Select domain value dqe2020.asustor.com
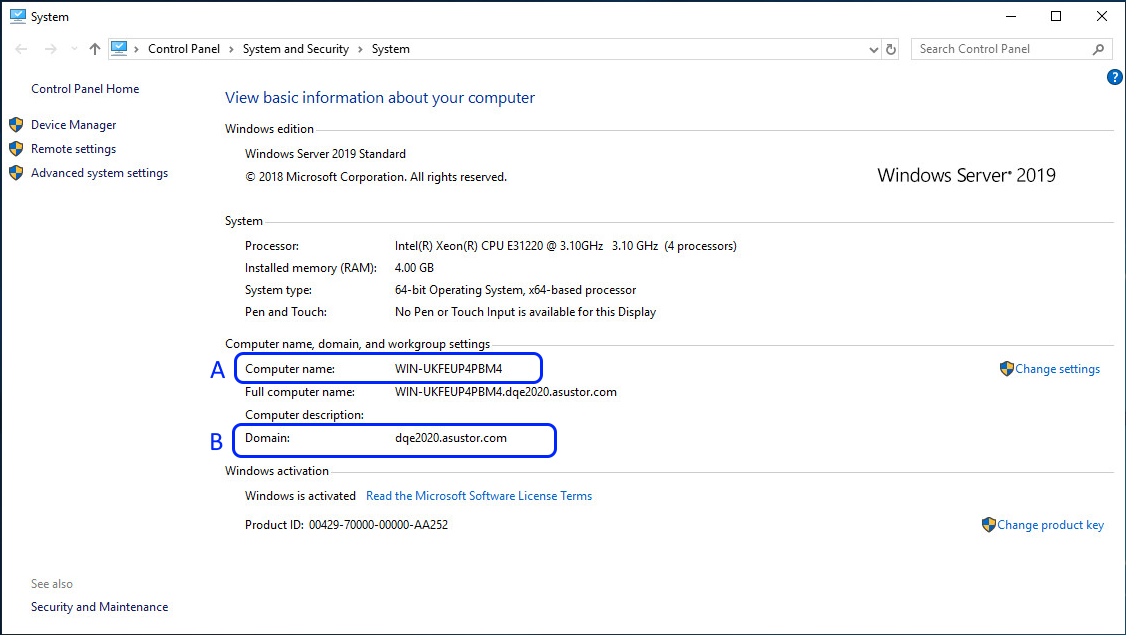The height and width of the screenshot is (635, 1126). [x=450, y=438]
